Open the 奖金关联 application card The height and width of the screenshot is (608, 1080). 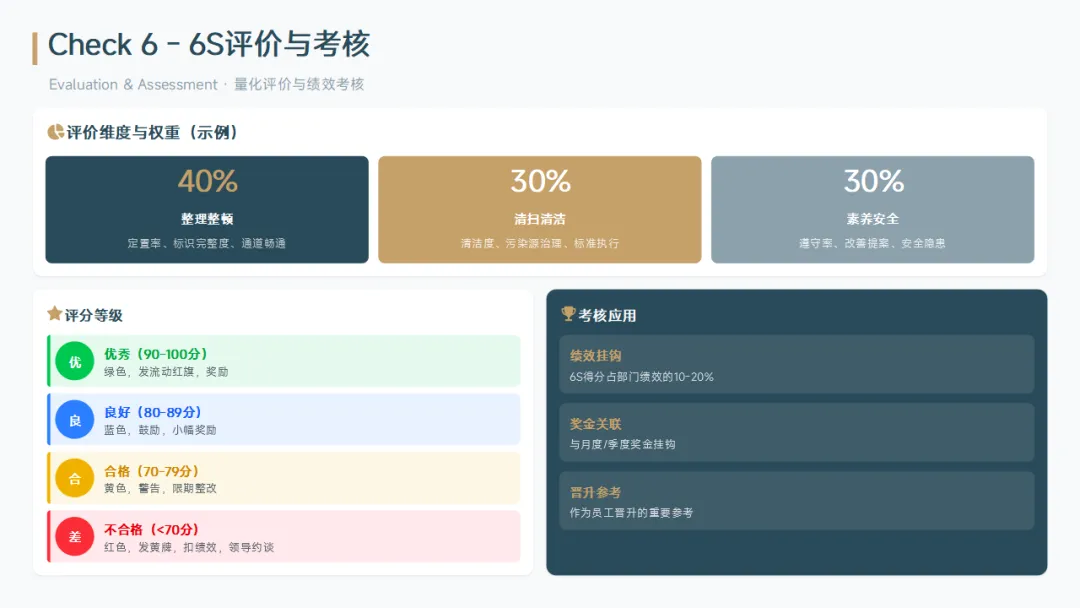point(796,432)
